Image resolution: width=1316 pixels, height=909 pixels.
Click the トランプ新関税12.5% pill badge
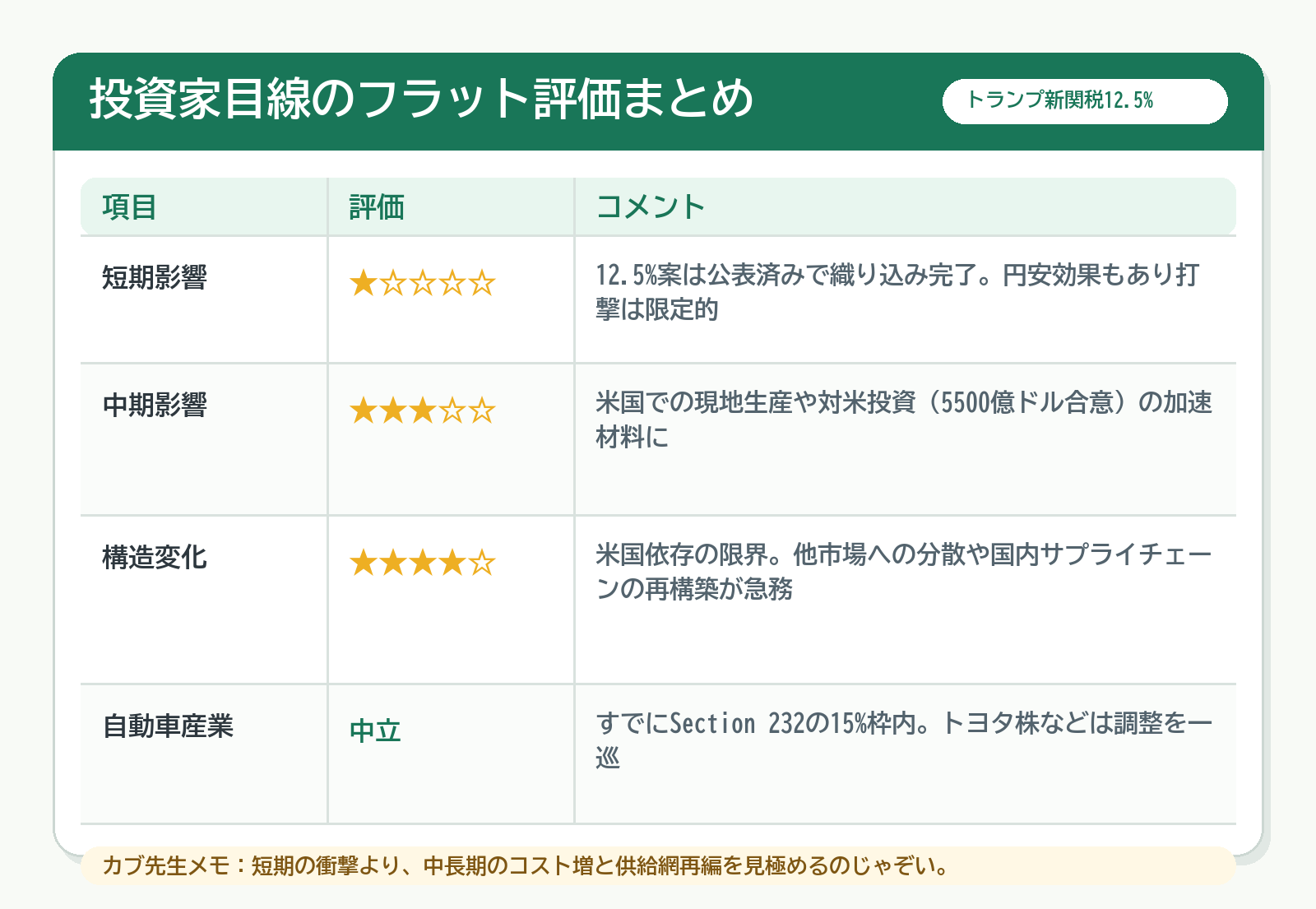click(x=1085, y=101)
